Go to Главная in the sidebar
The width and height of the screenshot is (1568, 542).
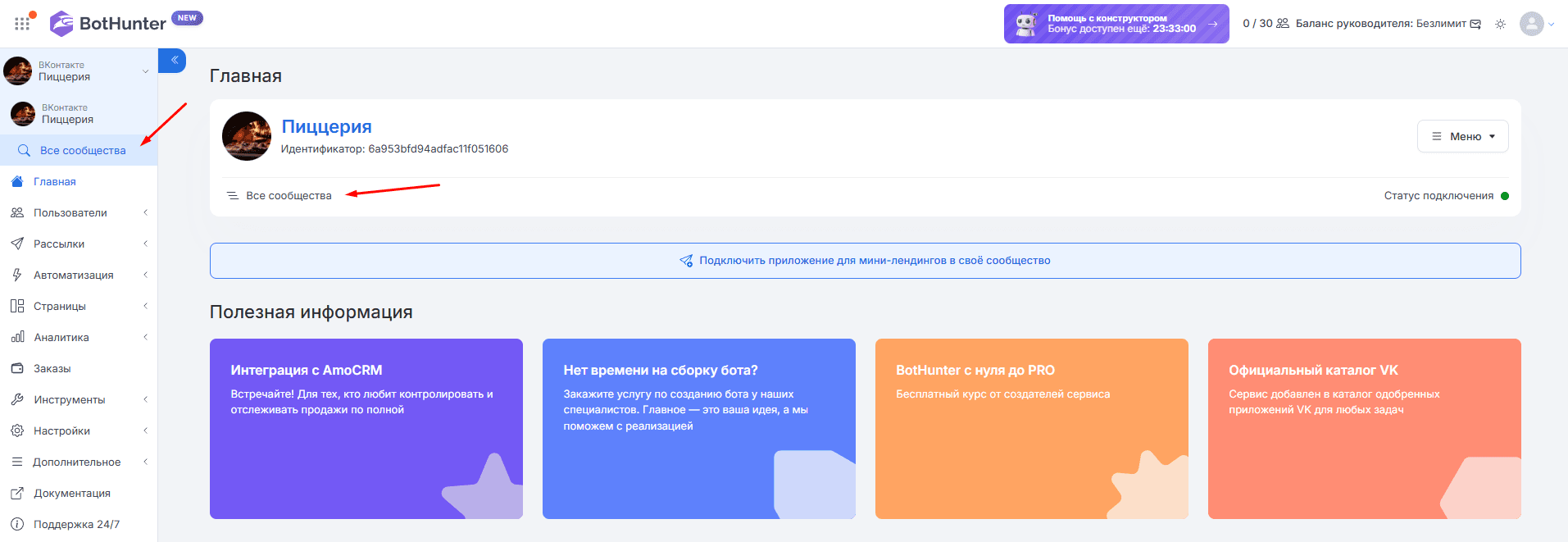click(x=55, y=181)
